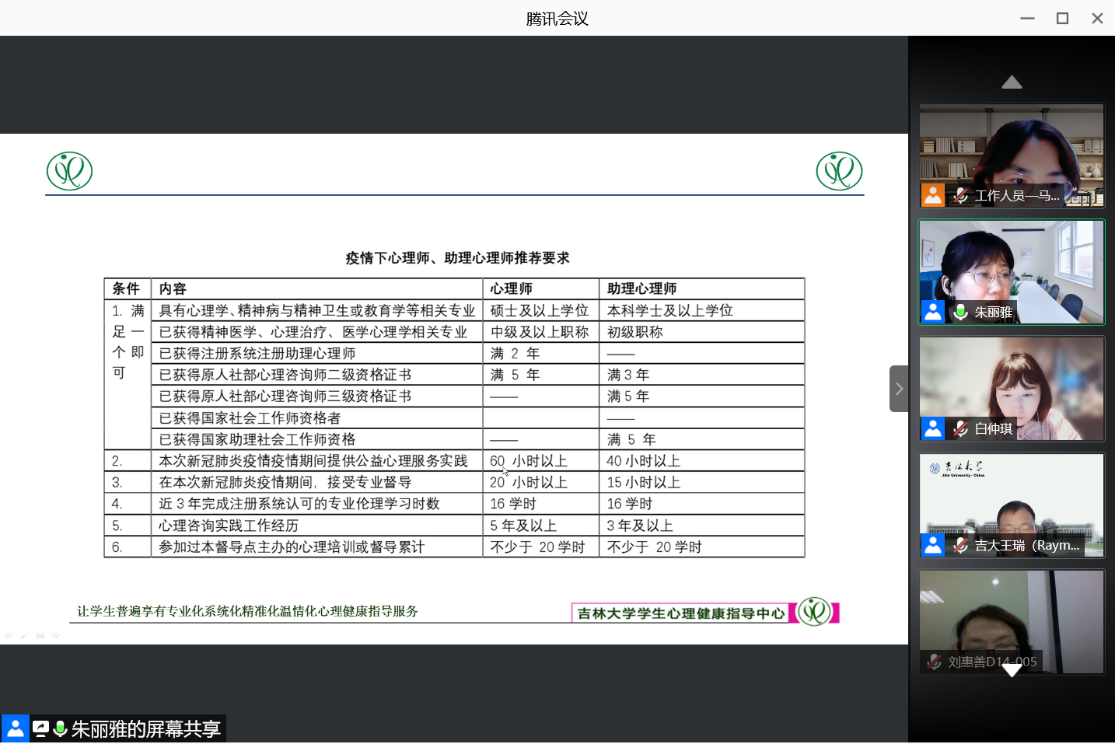Click the avatar icon on 吉大王瑞's video tile
Image resolution: width=1115 pixels, height=744 pixels.
click(x=933, y=544)
